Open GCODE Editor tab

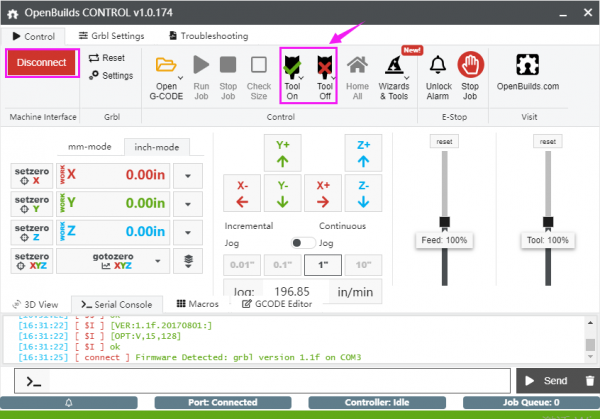tap(277, 304)
